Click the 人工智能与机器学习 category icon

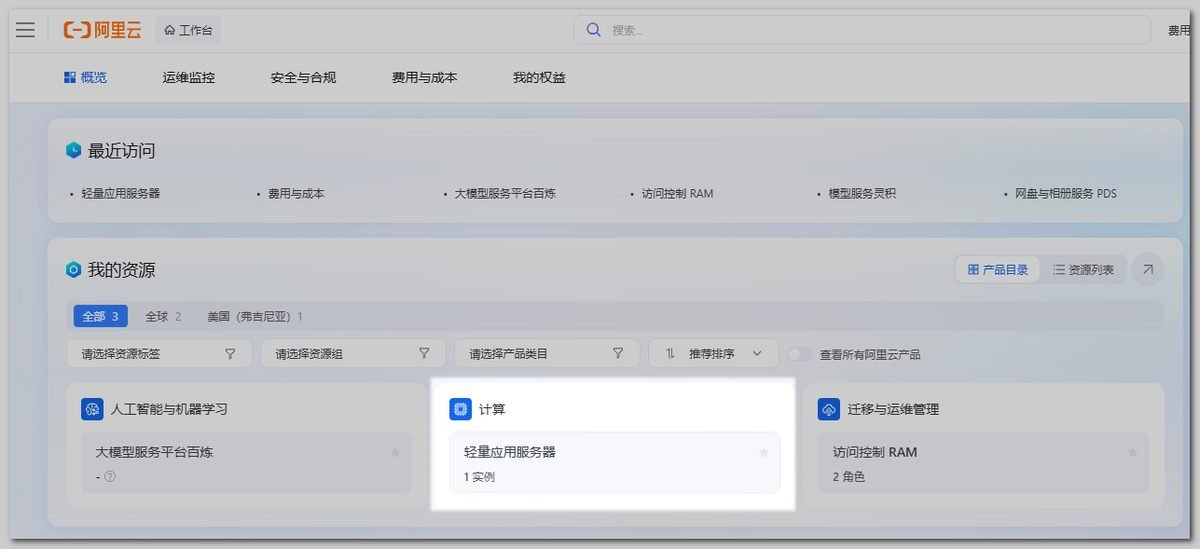tap(93, 409)
